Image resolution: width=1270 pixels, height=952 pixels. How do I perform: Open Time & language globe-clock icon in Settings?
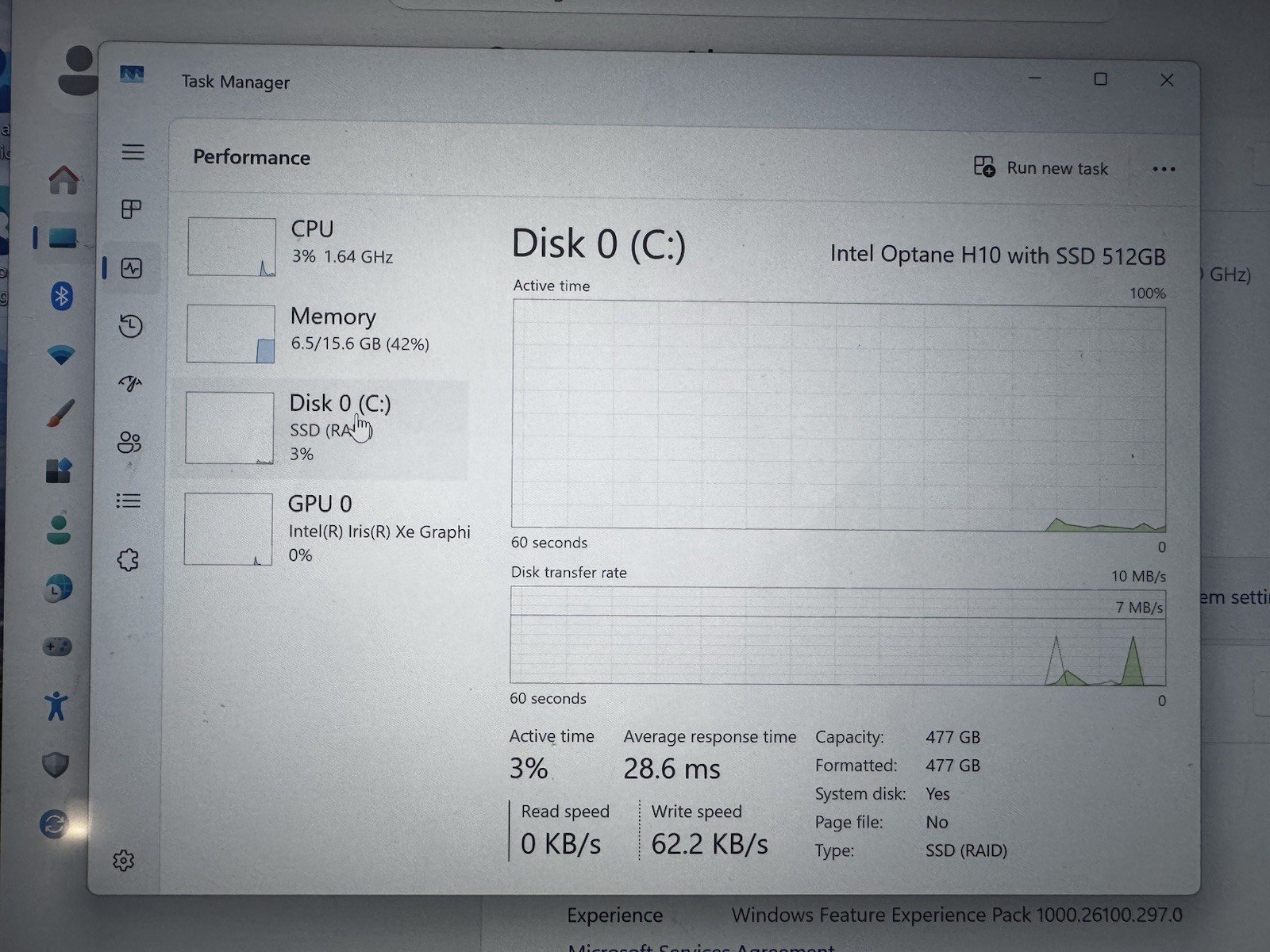click(x=57, y=589)
